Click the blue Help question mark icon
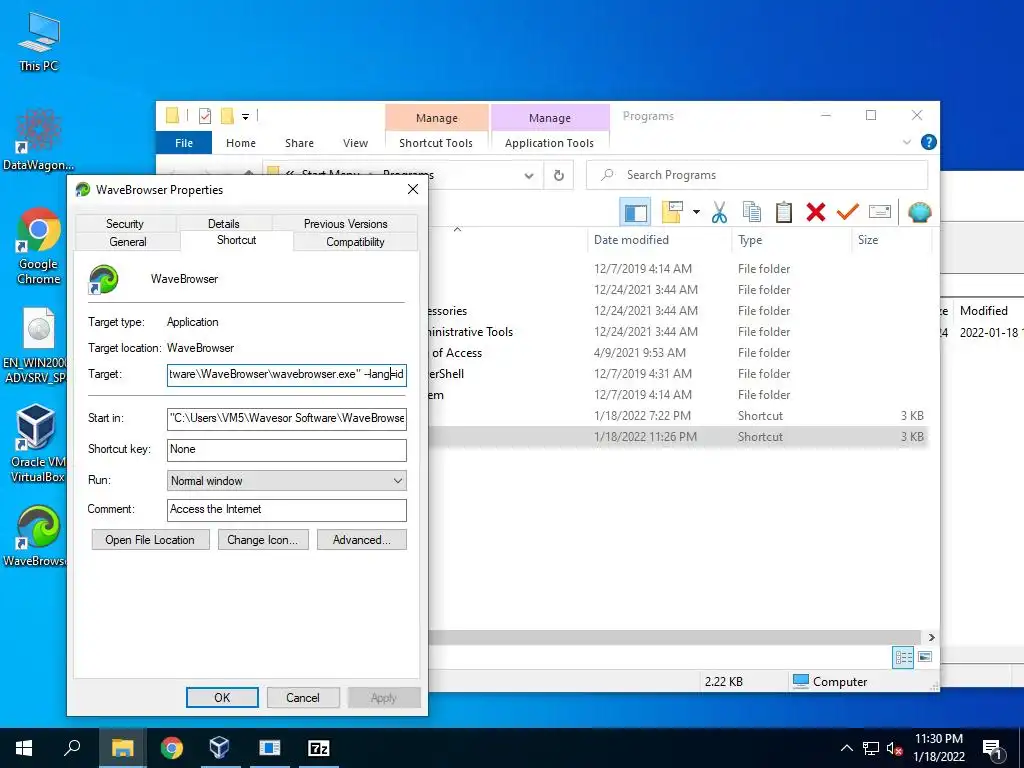The height and width of the screenshot is (768, 1024). [928, 142]
